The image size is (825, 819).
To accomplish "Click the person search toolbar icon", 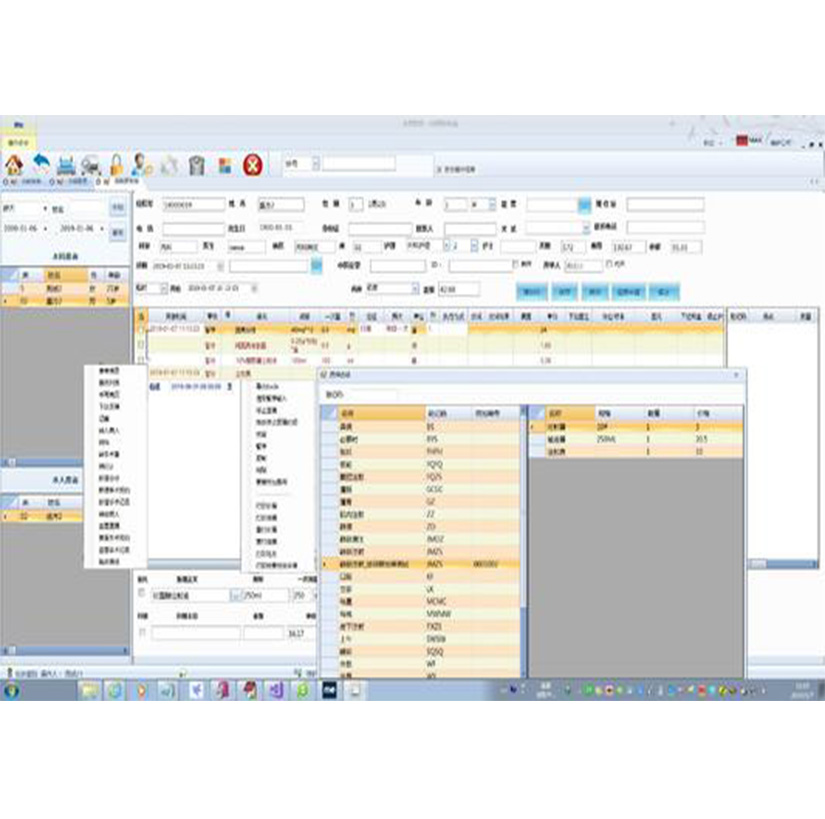I will coord(142,164).
